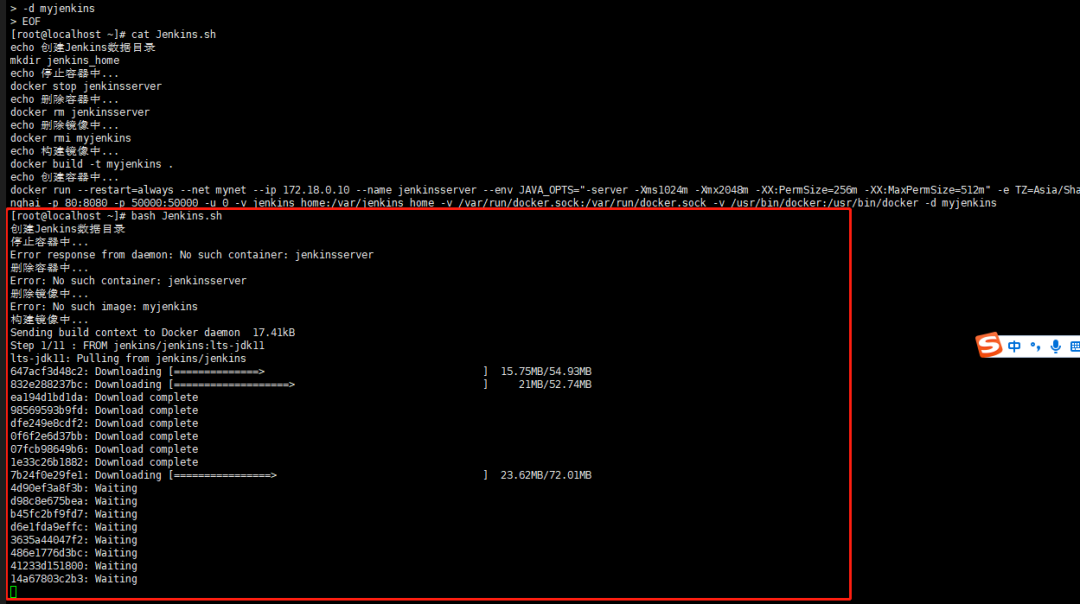Toggle the Chinese/English 中 input mode

[x=1014, y=346]
